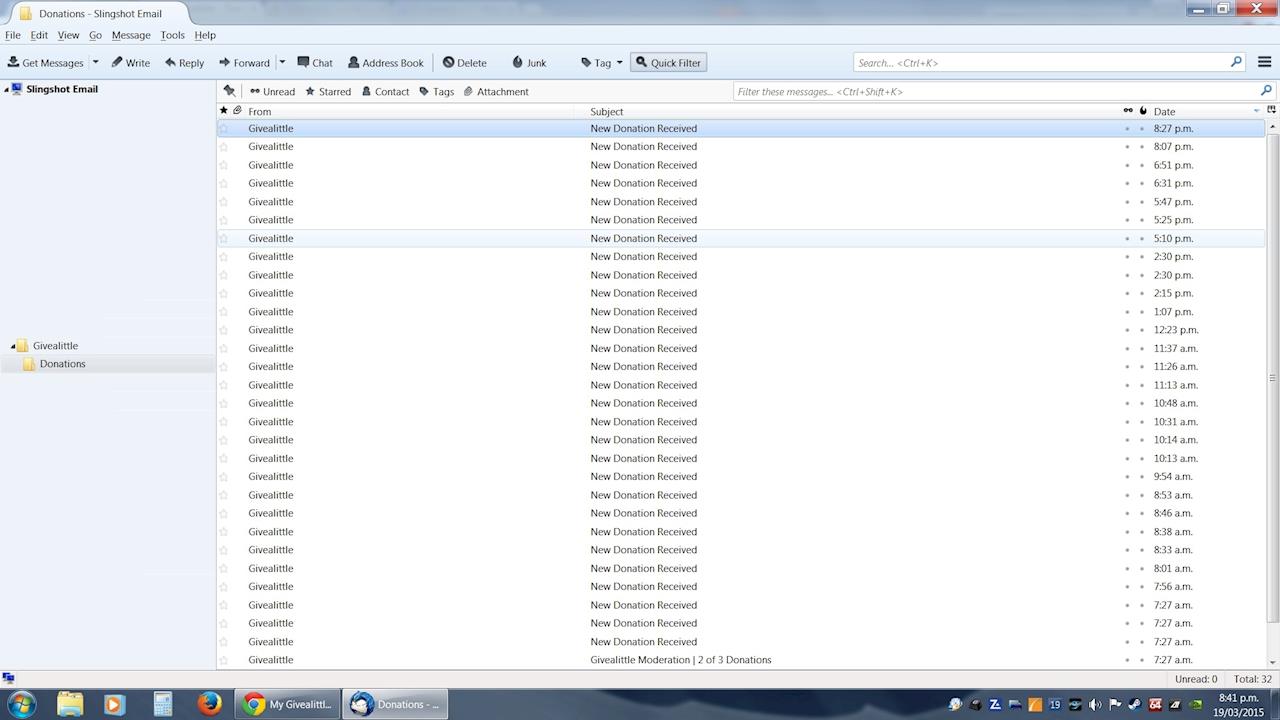Switch to Chrome in the taskbar
The height and width of the screenshot is (720, 1280).
[x=287, y=704]
